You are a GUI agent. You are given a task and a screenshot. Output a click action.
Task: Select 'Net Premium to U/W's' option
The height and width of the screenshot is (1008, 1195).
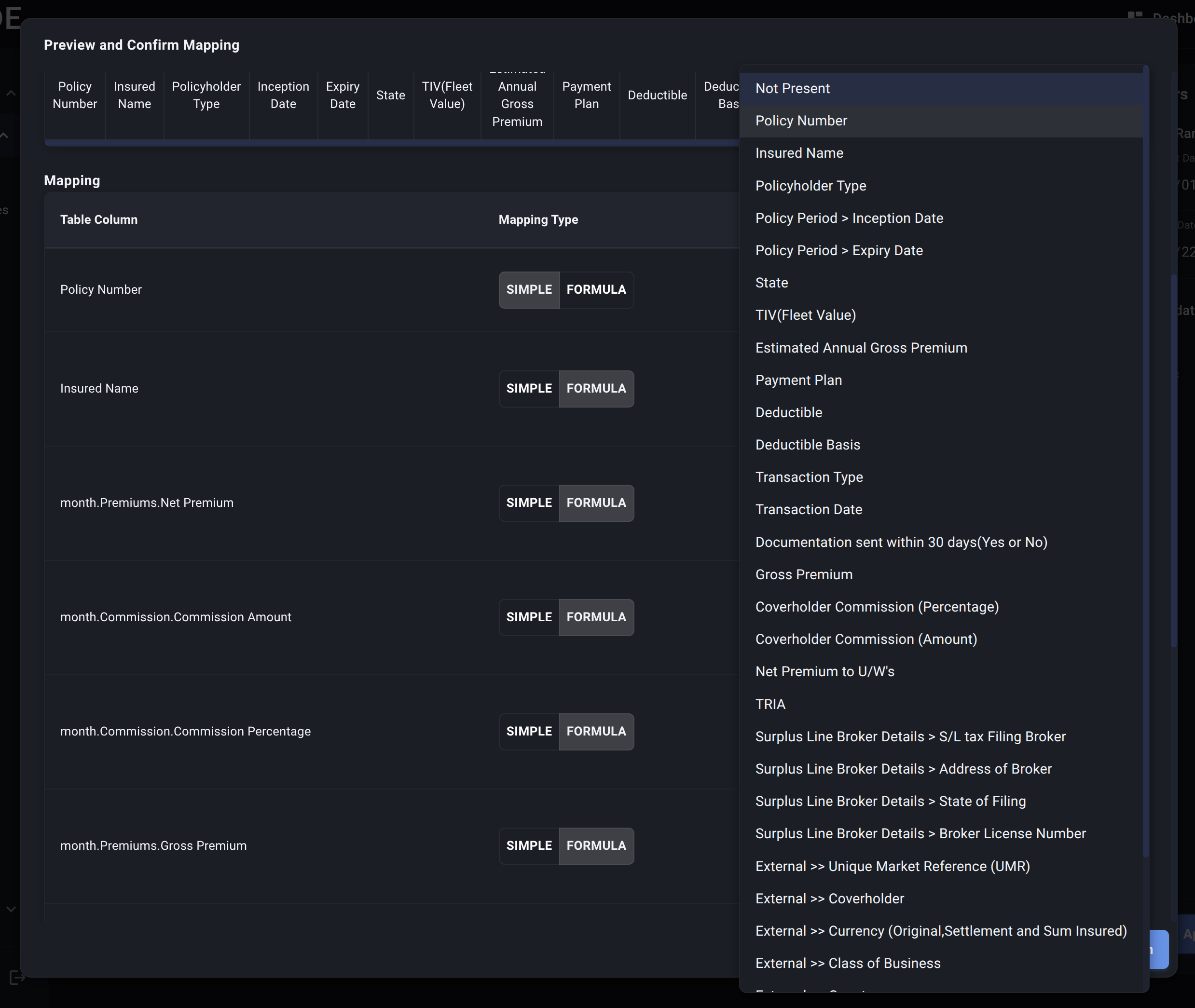click(824, 672)
